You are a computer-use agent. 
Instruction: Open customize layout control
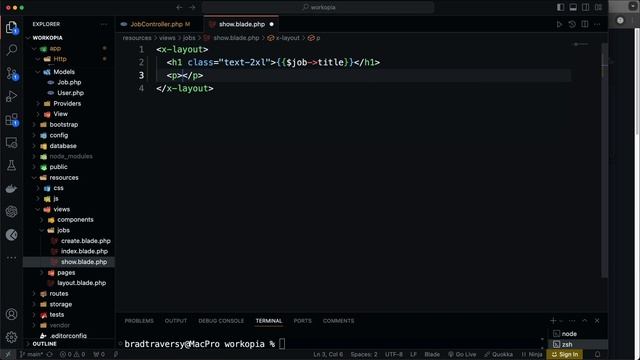coord(598,7)
